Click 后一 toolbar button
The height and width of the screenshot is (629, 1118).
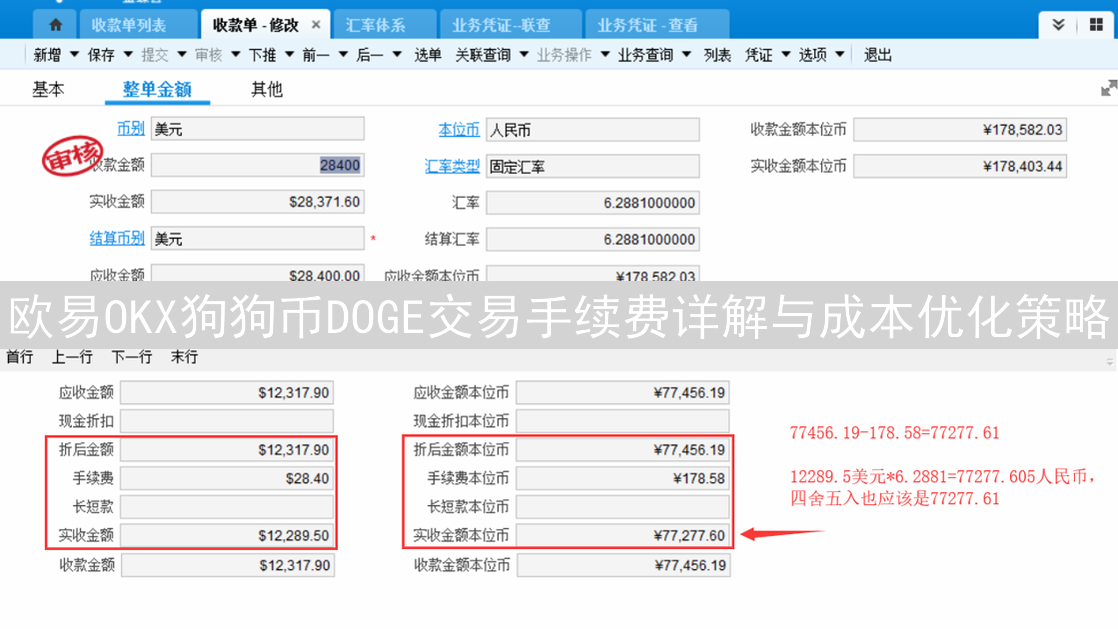click(369, 55)
